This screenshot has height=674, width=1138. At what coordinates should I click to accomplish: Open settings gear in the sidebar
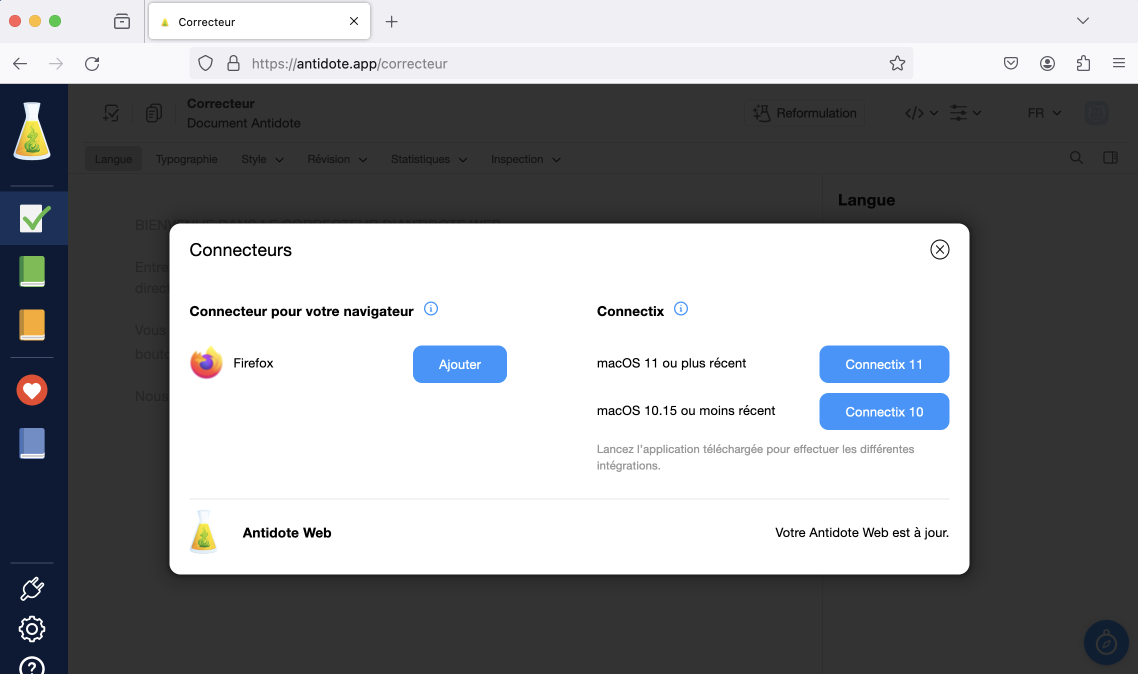(x=32, y=629)
